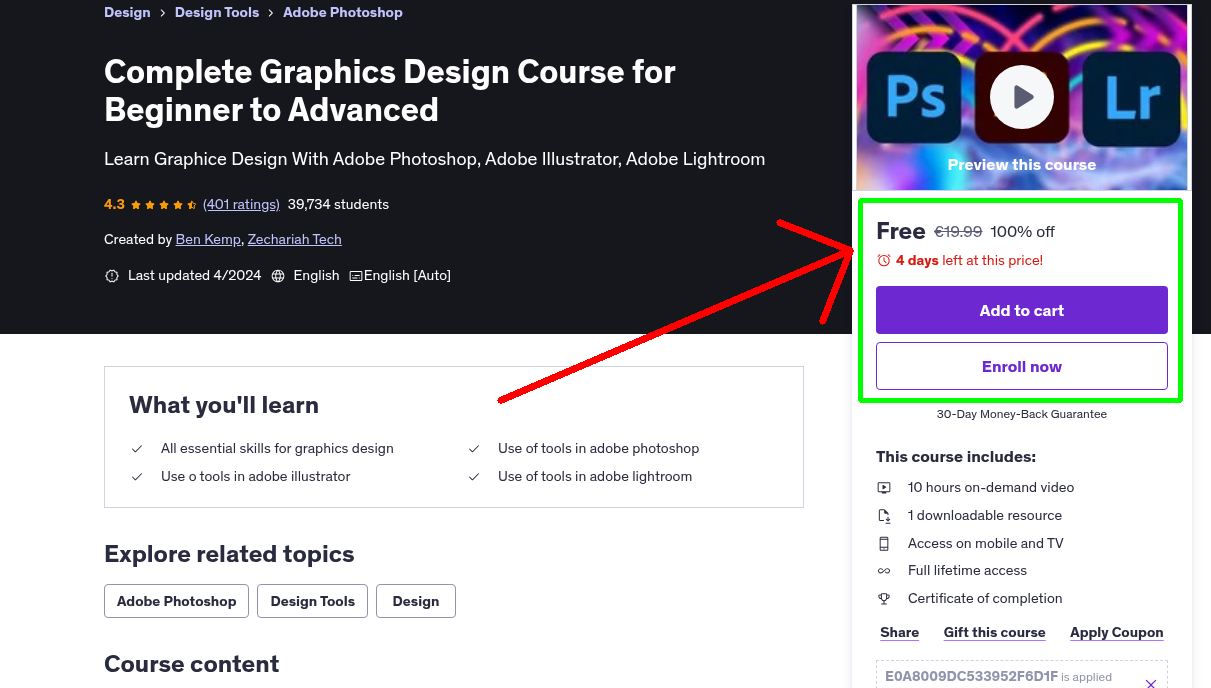This screenshot has height=688, width=1211.
Task: Play the course preview video
Action: click(x=1021, y=97)
